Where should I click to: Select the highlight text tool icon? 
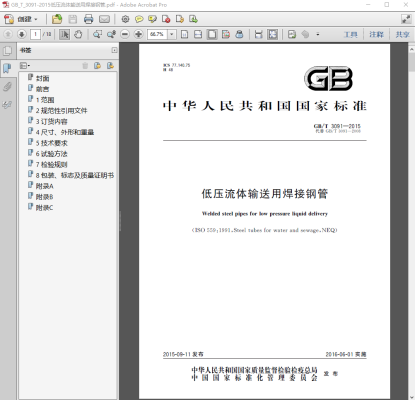153,19
